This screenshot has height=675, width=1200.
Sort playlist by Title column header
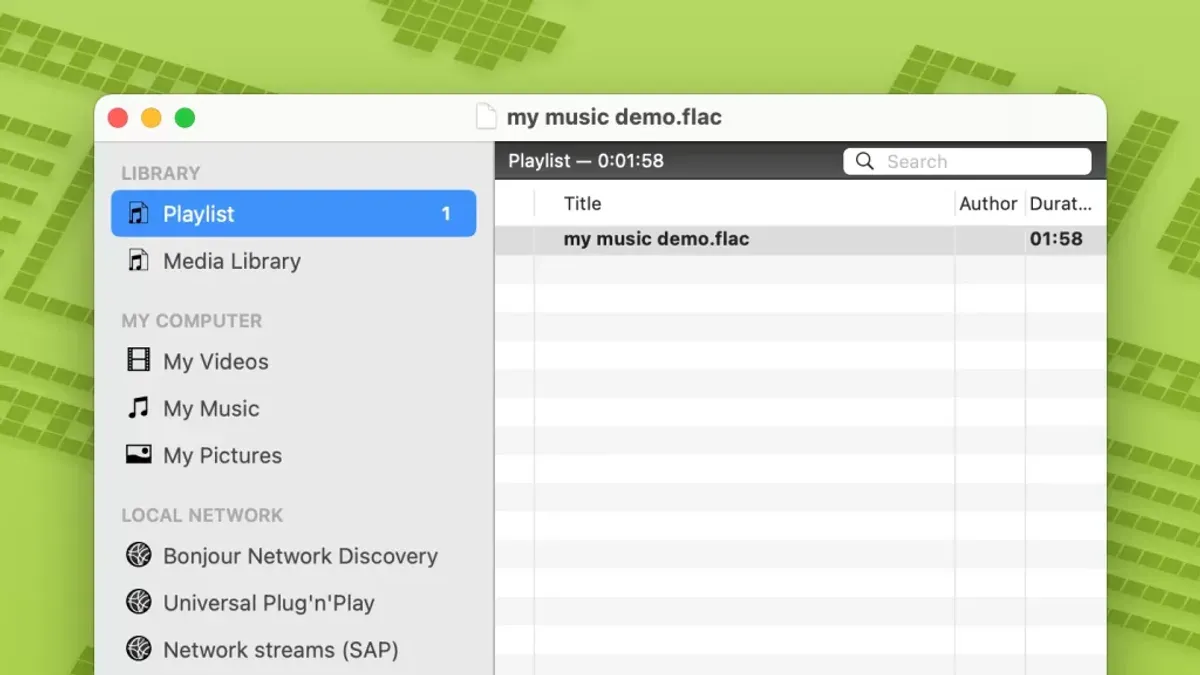[744, 203]
